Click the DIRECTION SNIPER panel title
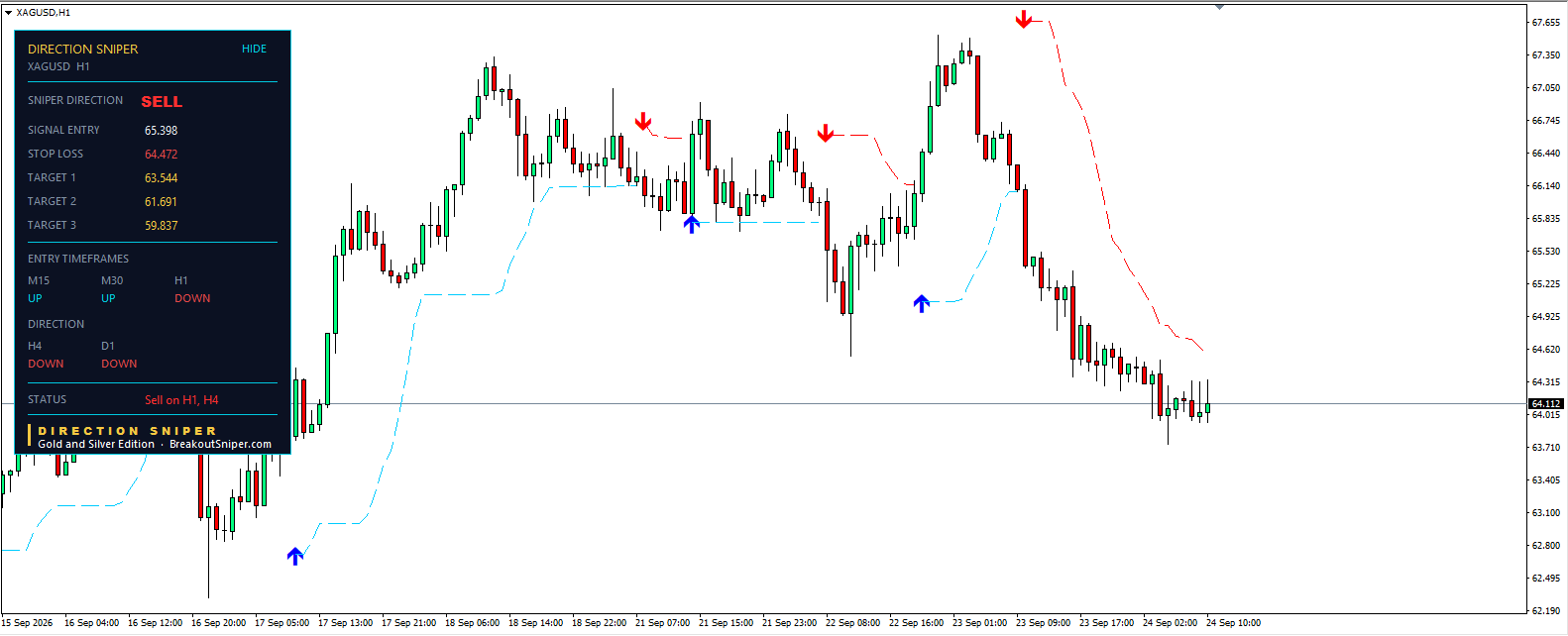1568x636 pixels. (82, 49)
